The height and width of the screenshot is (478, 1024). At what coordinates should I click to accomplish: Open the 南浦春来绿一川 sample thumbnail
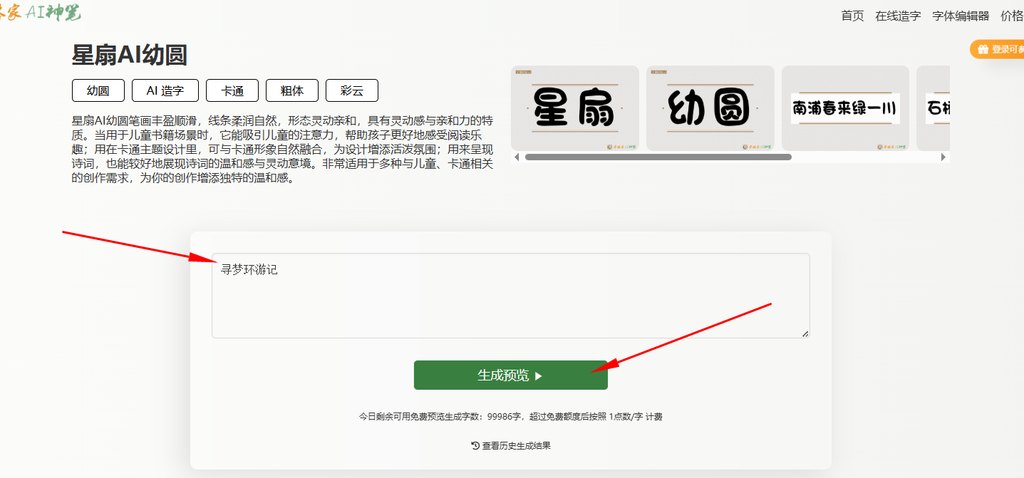[x=845, y=108]
